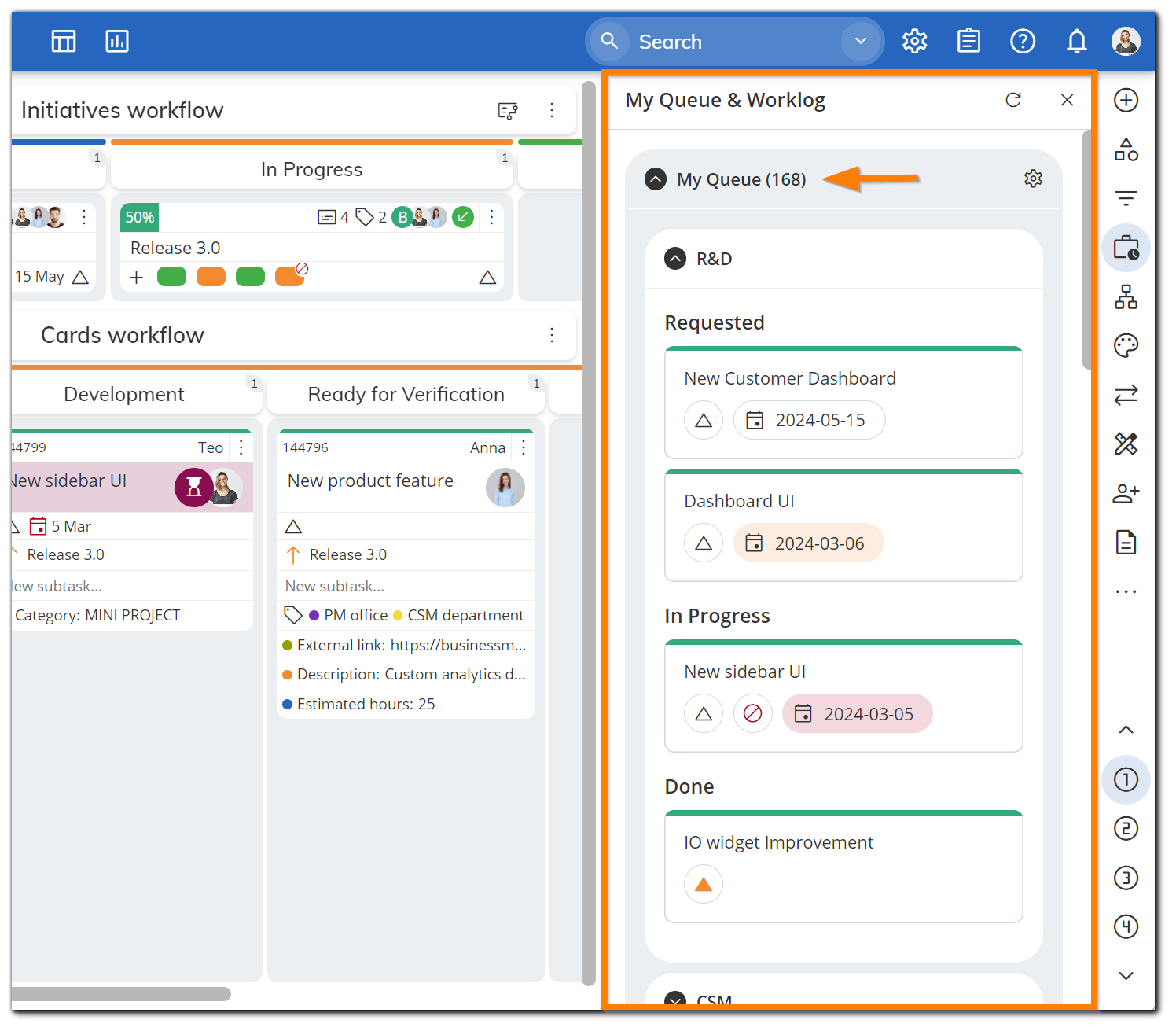Click the 50% progress badge on Release 3.0

point(139,217)
